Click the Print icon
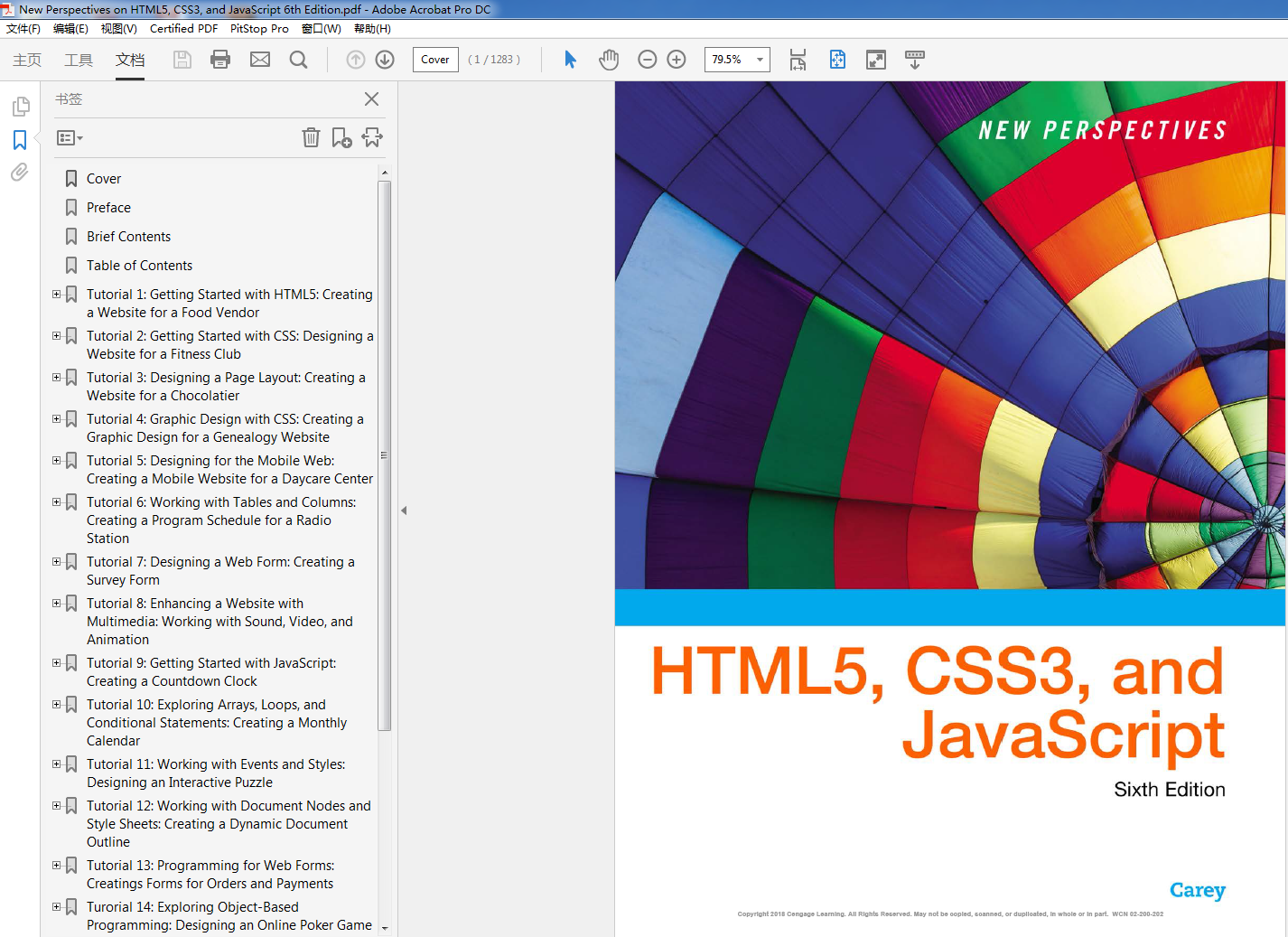 (220, 60)
